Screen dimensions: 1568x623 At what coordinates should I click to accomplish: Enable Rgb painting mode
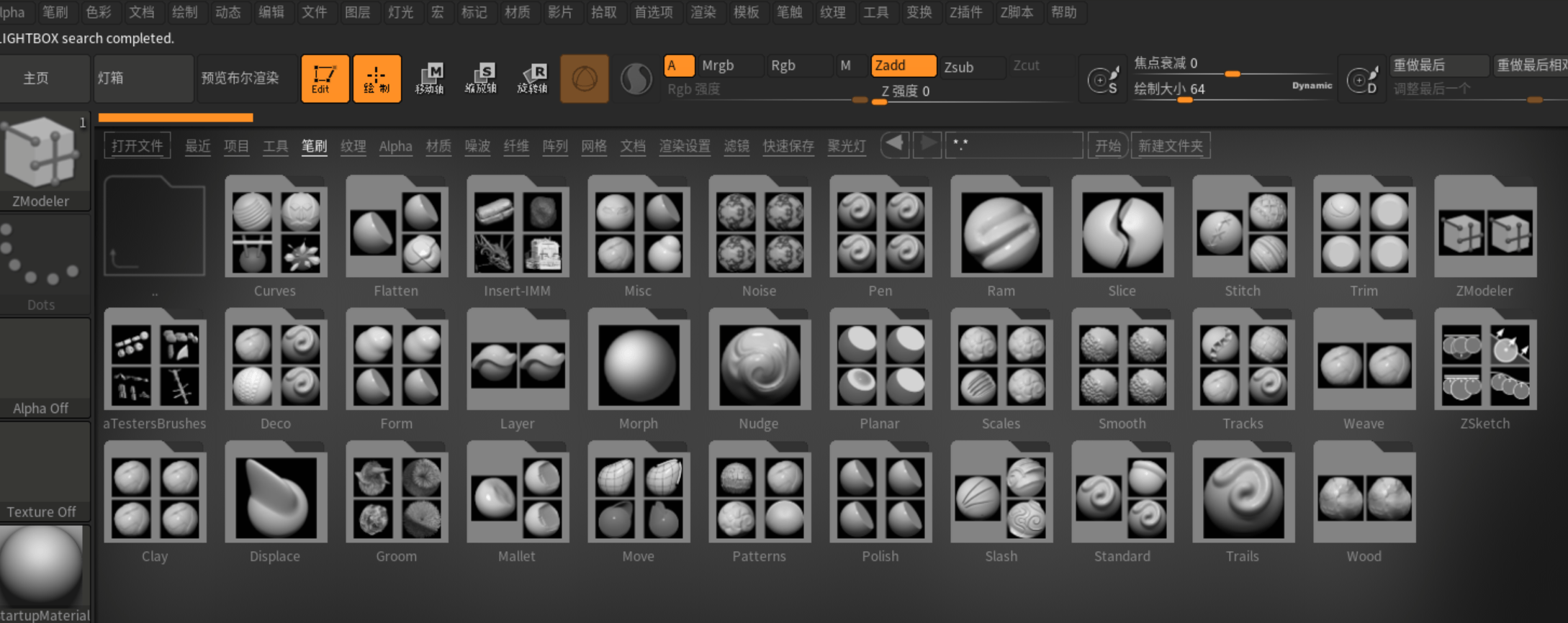coord(799,65)
